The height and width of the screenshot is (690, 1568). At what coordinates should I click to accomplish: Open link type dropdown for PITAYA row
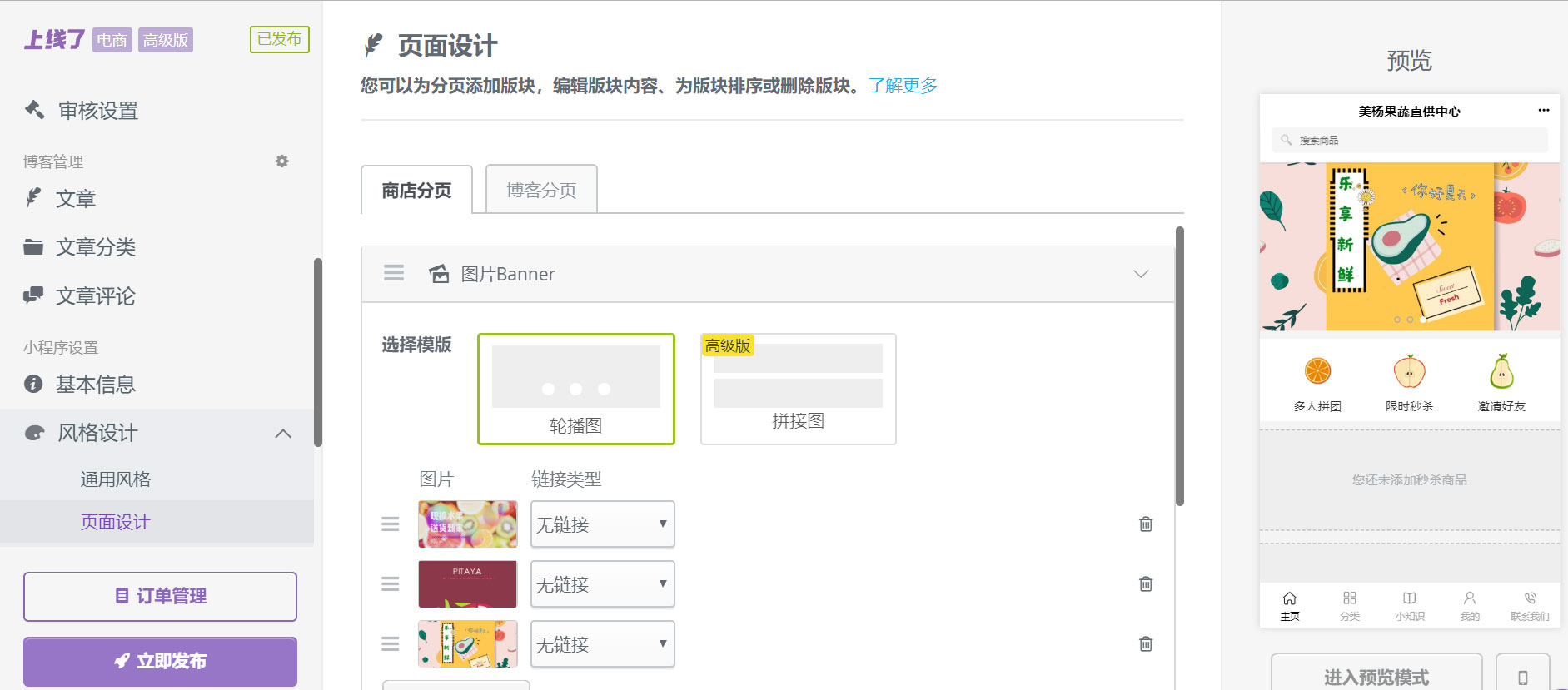click(x=603, y=583)
